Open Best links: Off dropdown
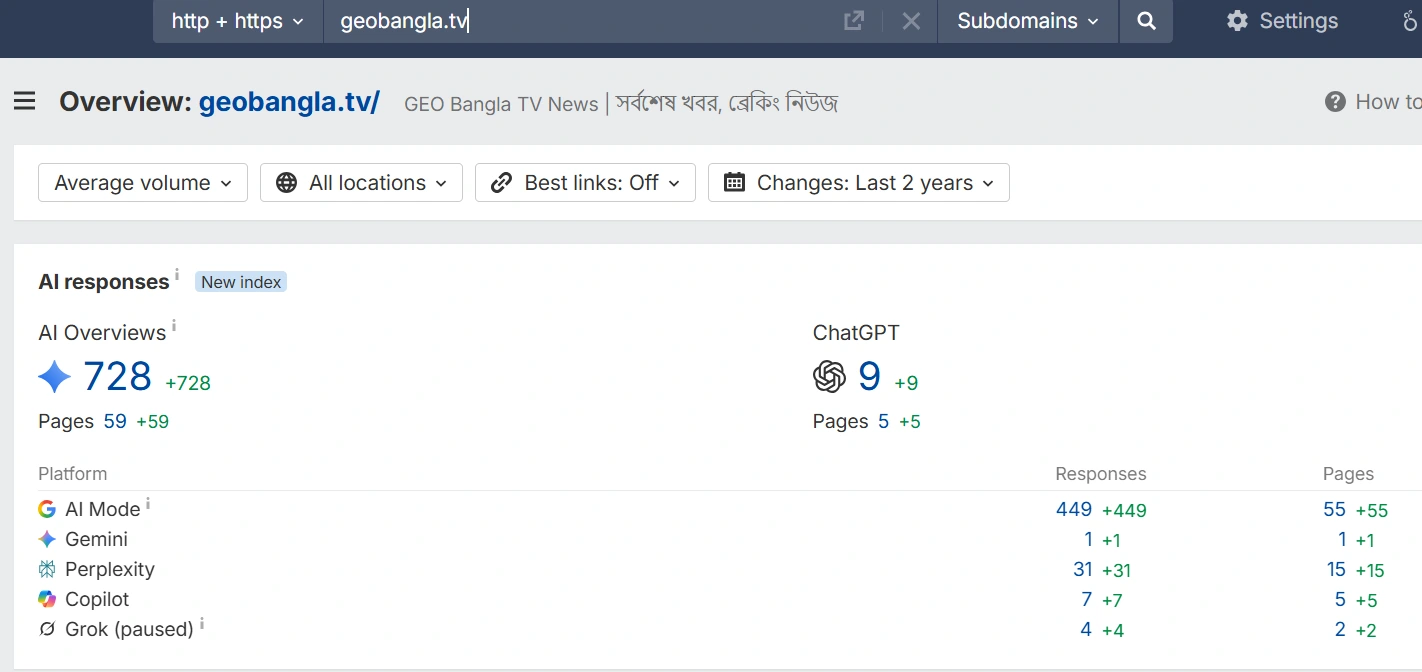This screenshot has width=1422, height=672. click(x=585, y=183)
